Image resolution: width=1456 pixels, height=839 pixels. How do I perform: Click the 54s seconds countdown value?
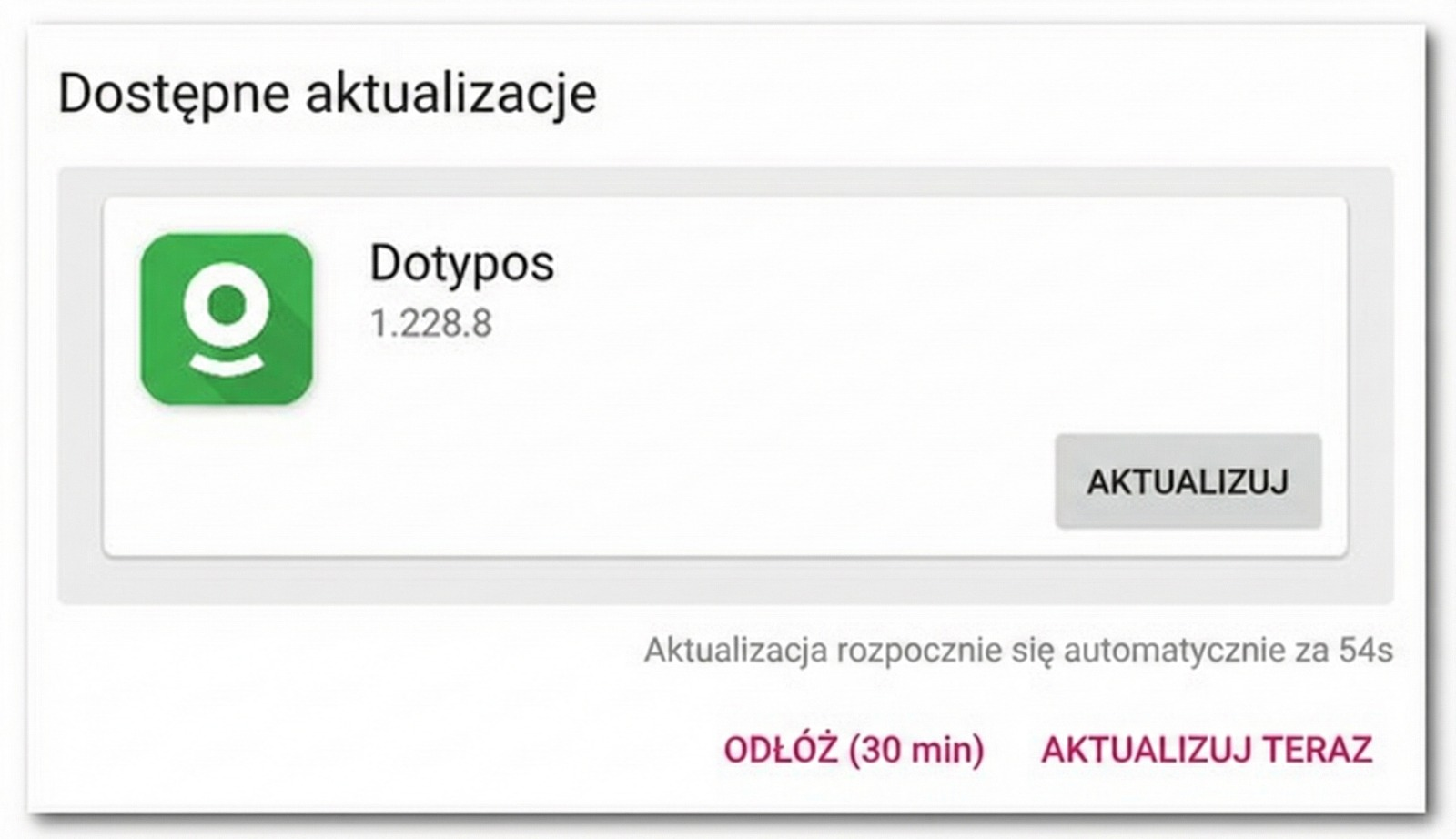point(1366,651)
